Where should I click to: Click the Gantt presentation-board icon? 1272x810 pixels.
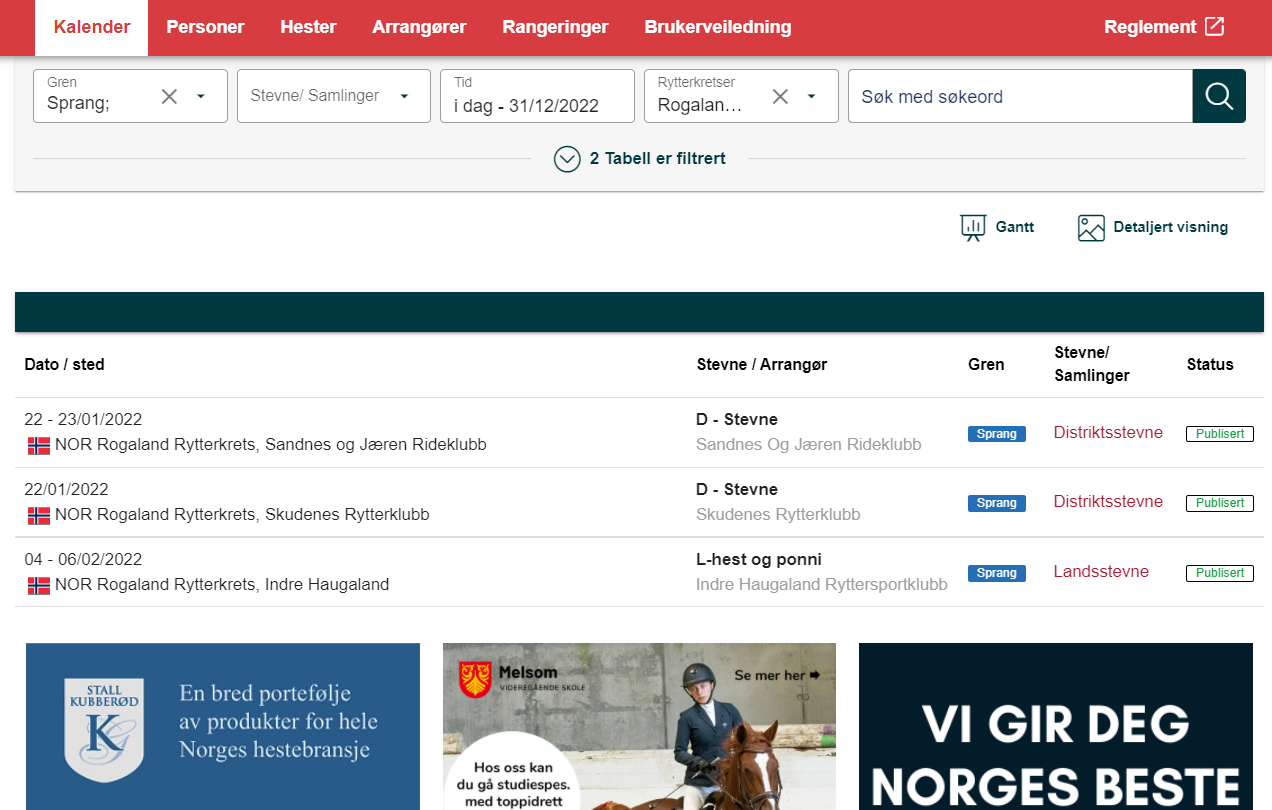tap(973, 228)
